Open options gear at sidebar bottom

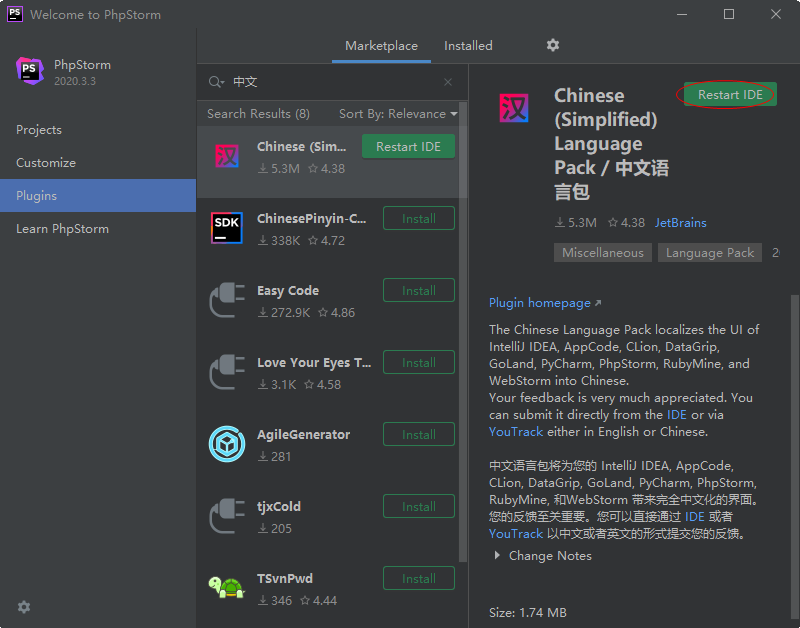coord(24,607)
